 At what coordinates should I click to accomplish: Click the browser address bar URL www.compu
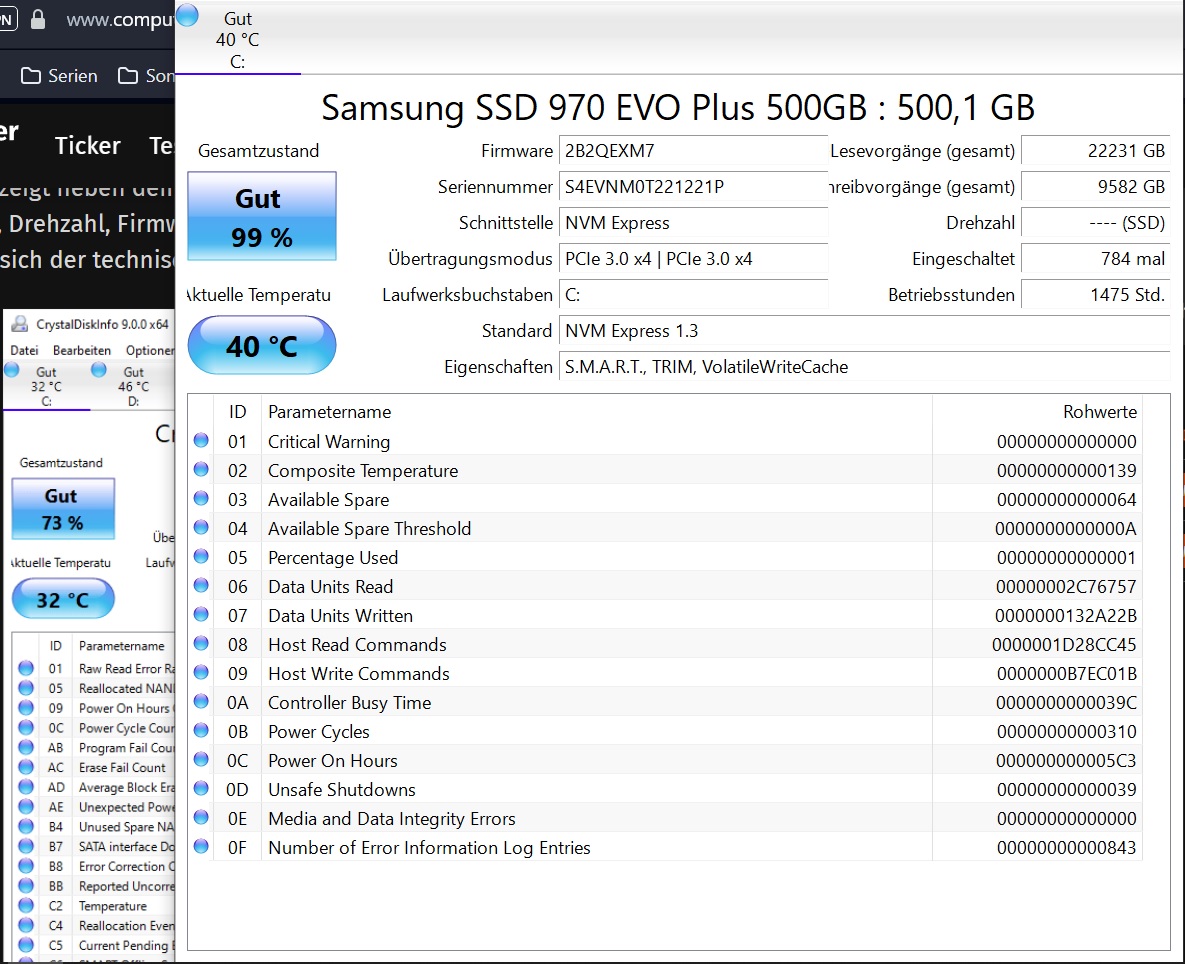click(x=120, y=20)
